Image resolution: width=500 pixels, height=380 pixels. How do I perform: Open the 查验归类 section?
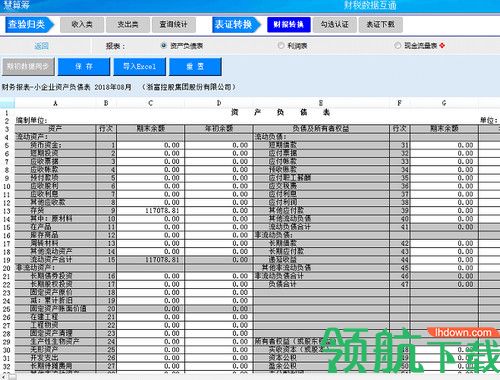pos(29,24)
